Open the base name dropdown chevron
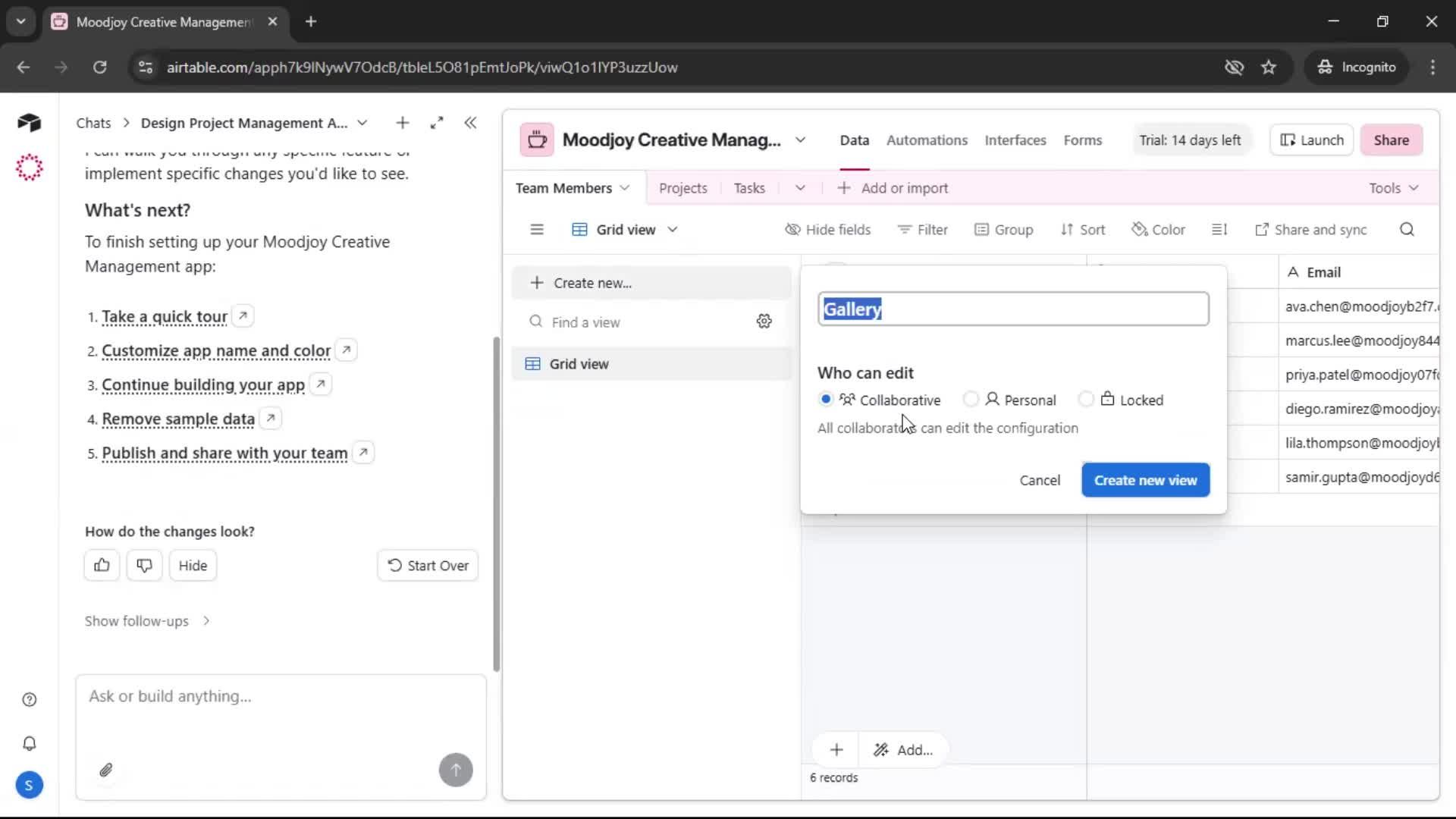The height and width of the screenshot is (819, 1456). (x=800, y=140)
